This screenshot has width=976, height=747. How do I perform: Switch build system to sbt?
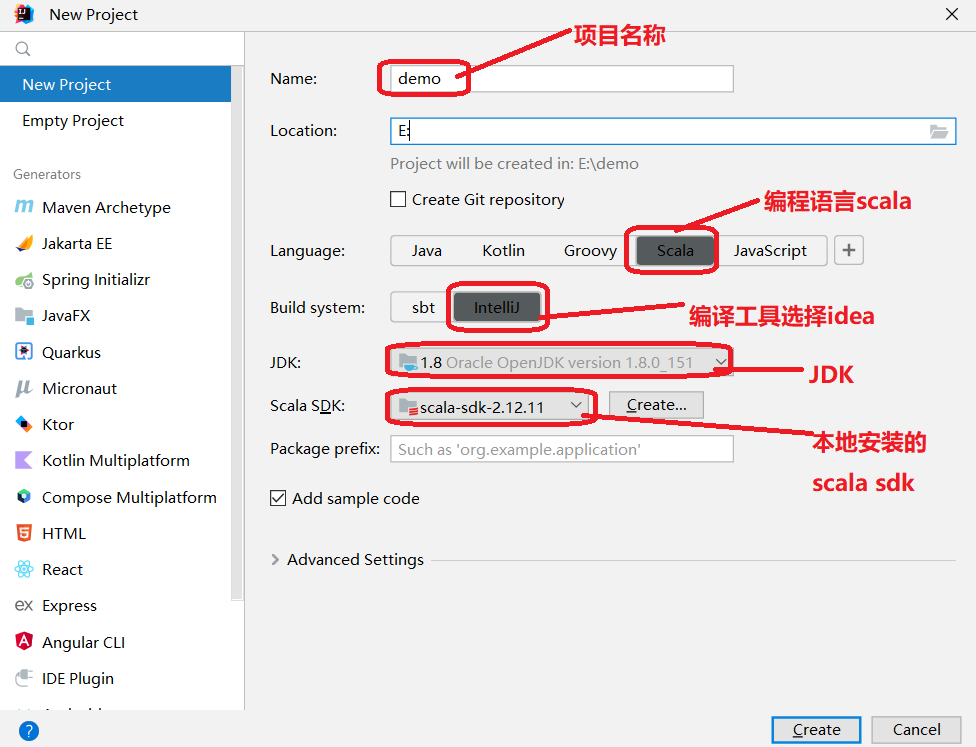click(423, 307)
